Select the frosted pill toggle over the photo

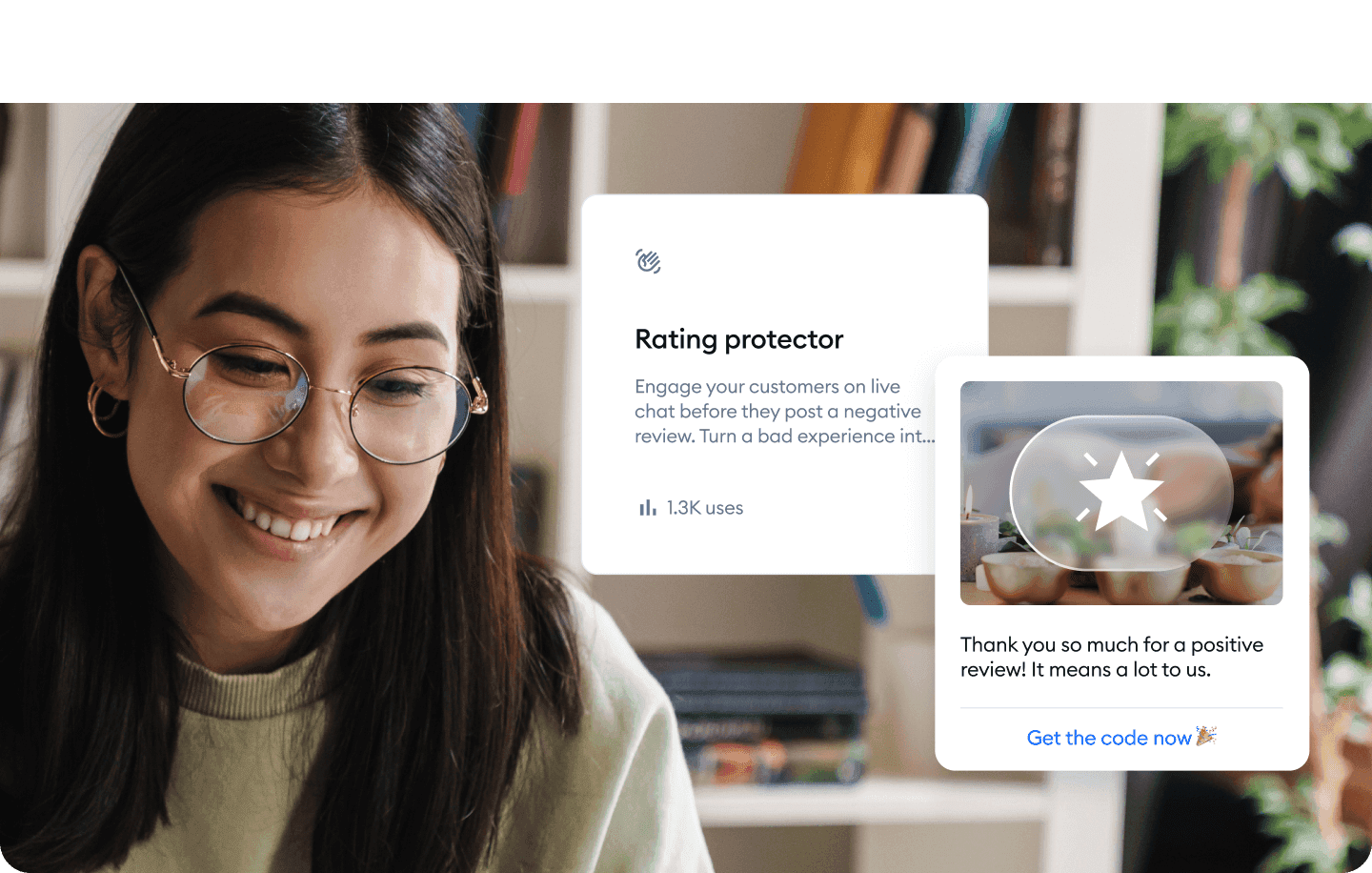click(x=1121, y=493)
